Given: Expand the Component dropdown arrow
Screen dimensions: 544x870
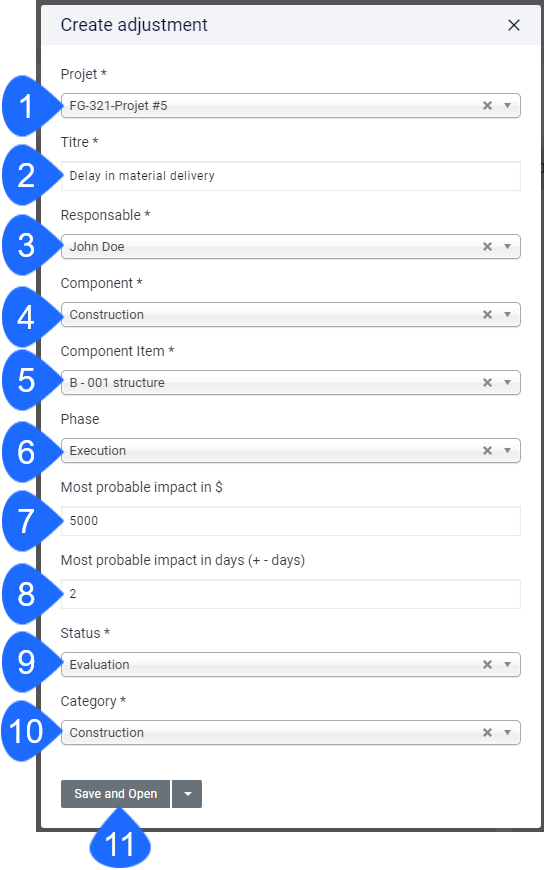Looking at the screenshot, I should coord(507,315).
